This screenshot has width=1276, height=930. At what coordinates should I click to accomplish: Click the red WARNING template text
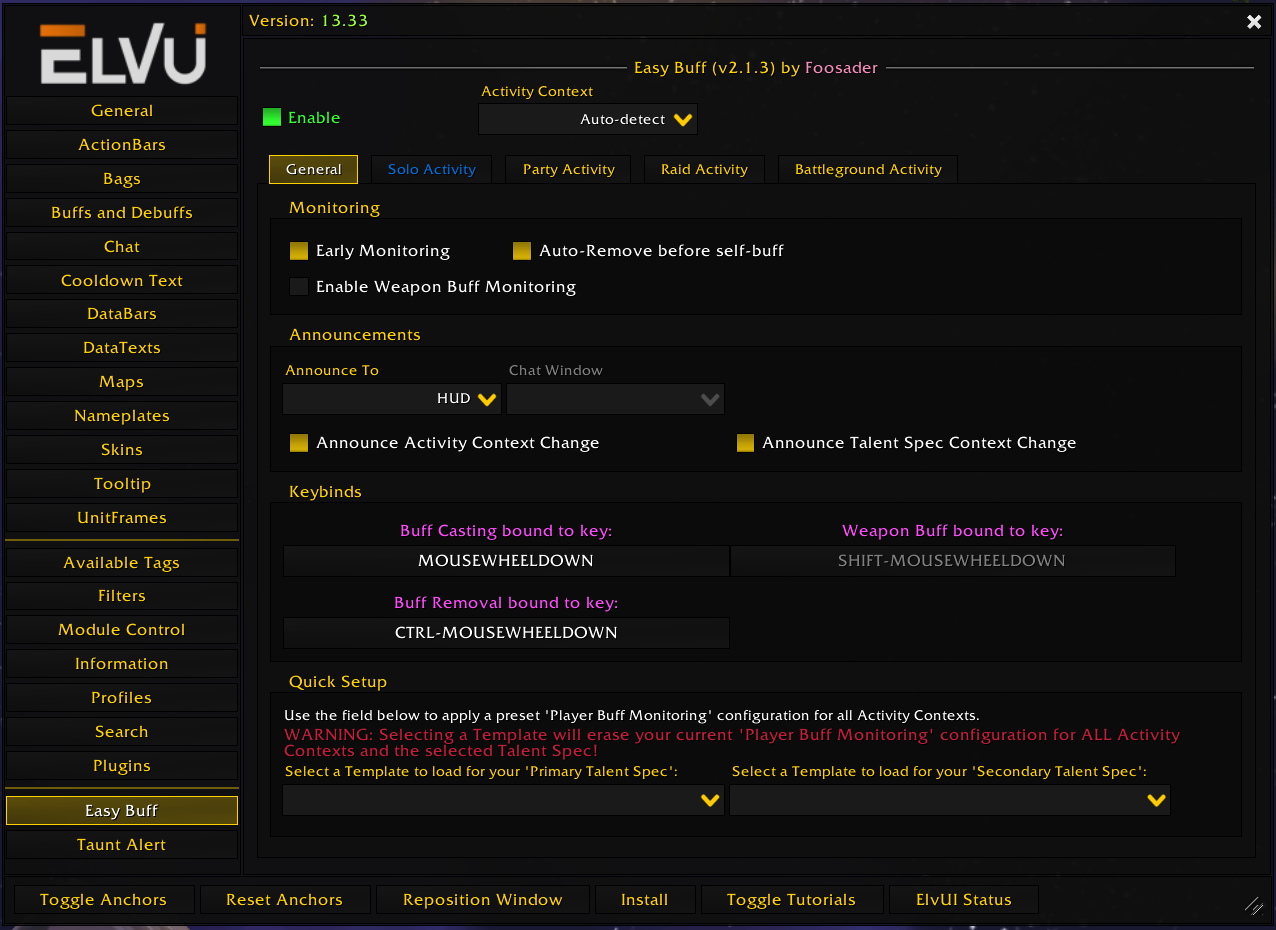click(732, 743)
